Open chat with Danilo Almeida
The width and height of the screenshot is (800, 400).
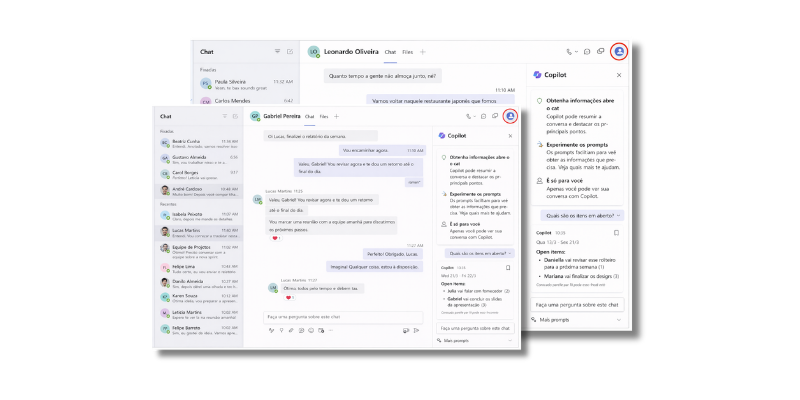pos(199,283)
